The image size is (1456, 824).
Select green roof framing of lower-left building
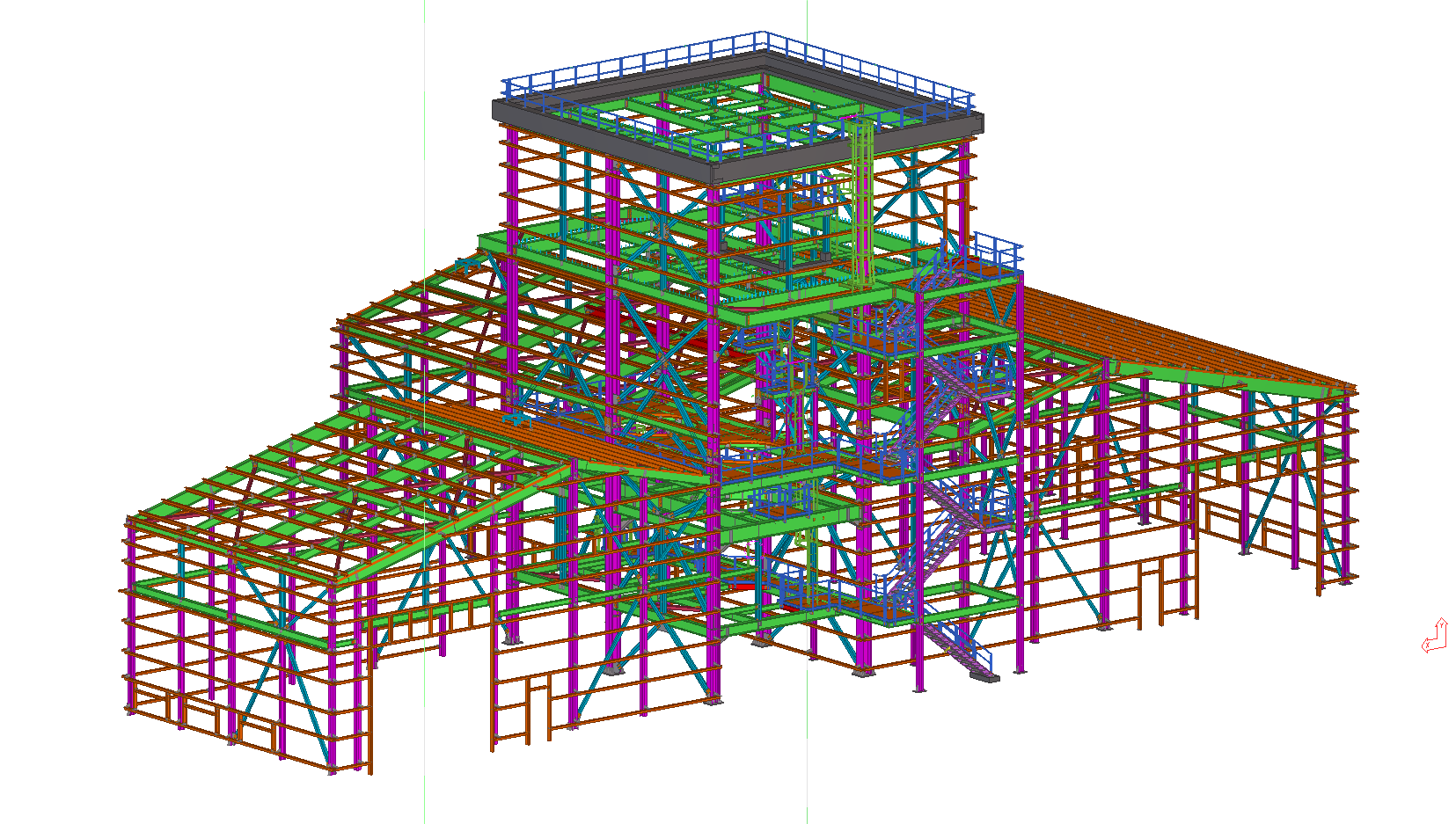(290, 492)
